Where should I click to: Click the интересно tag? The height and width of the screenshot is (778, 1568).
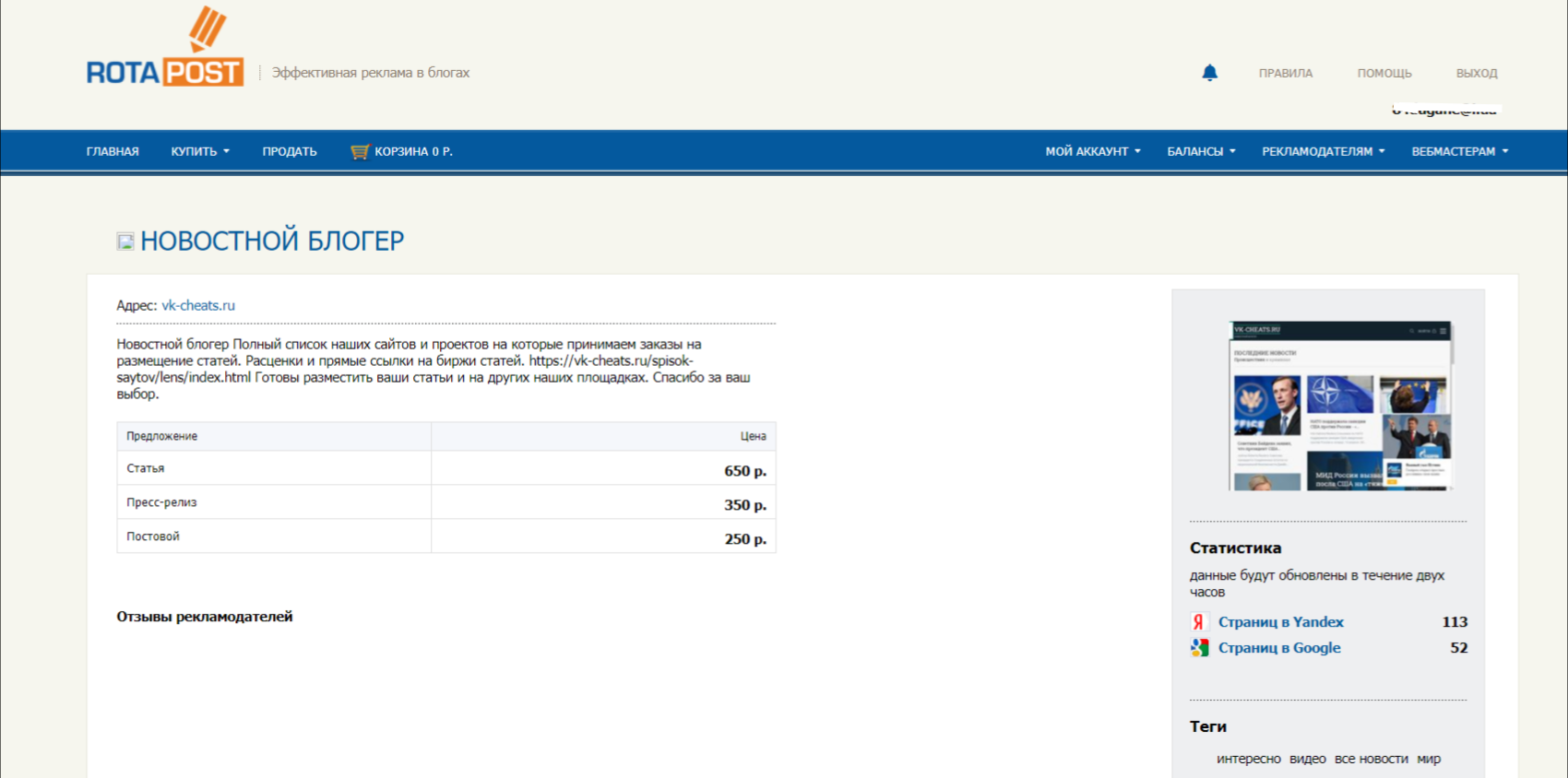tap(1248, 759)
